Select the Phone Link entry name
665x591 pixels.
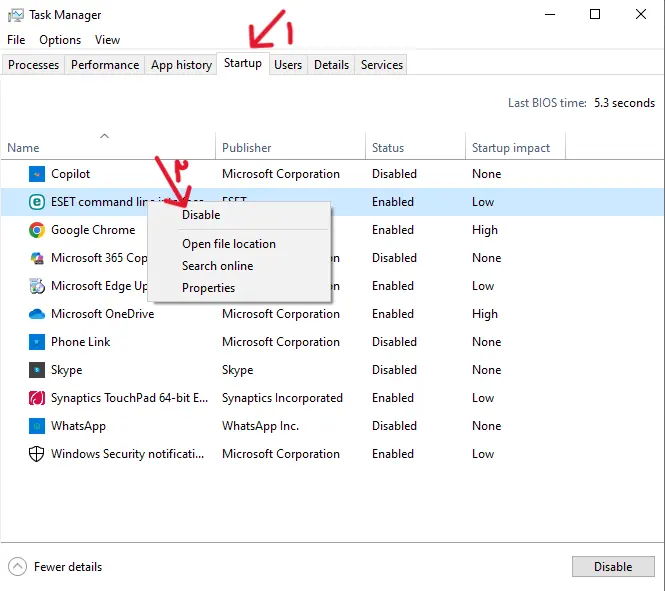[x=81, y=342]
